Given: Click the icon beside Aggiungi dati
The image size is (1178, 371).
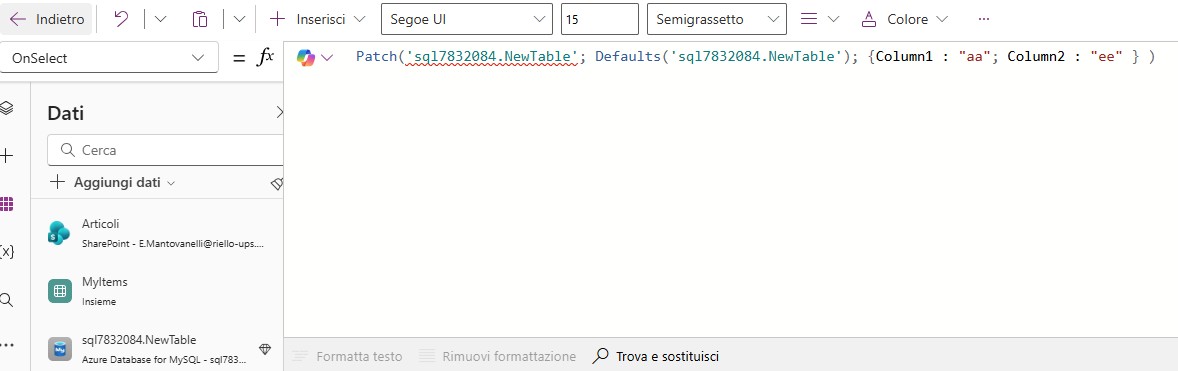Looking at the screenshot, I should pyautogui.click(x=276, y=183).
